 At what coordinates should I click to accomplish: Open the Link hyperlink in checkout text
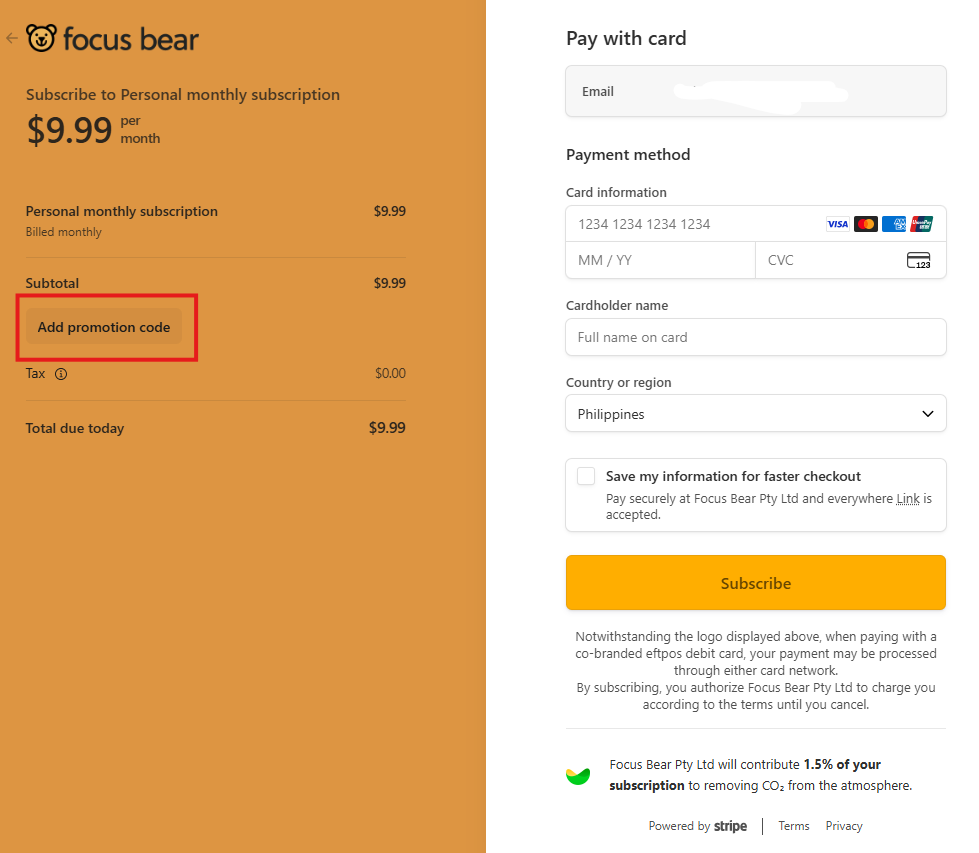(x=907, y=498)
